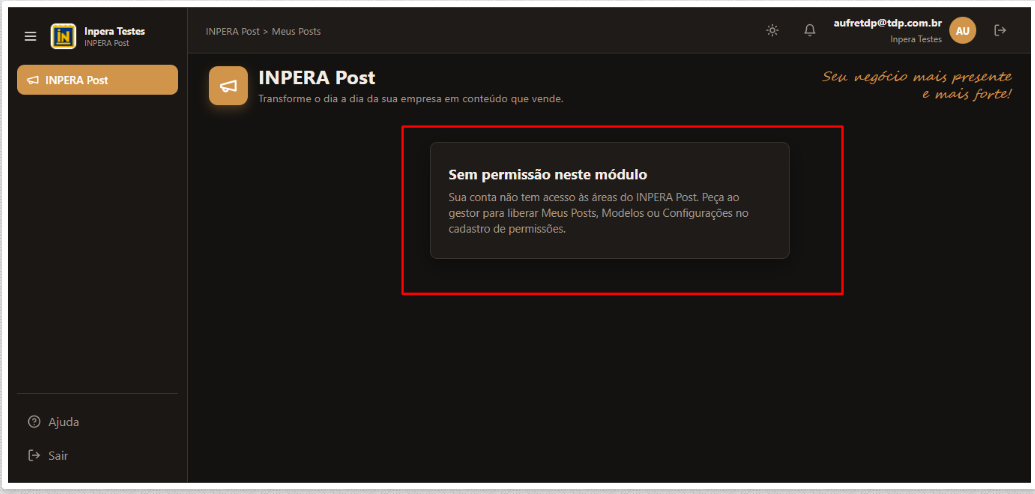This screenshot has width=1035, height=494.
Task: Click the aufretdp@tdp.com.br account email
Action: [x=888, y=22]
